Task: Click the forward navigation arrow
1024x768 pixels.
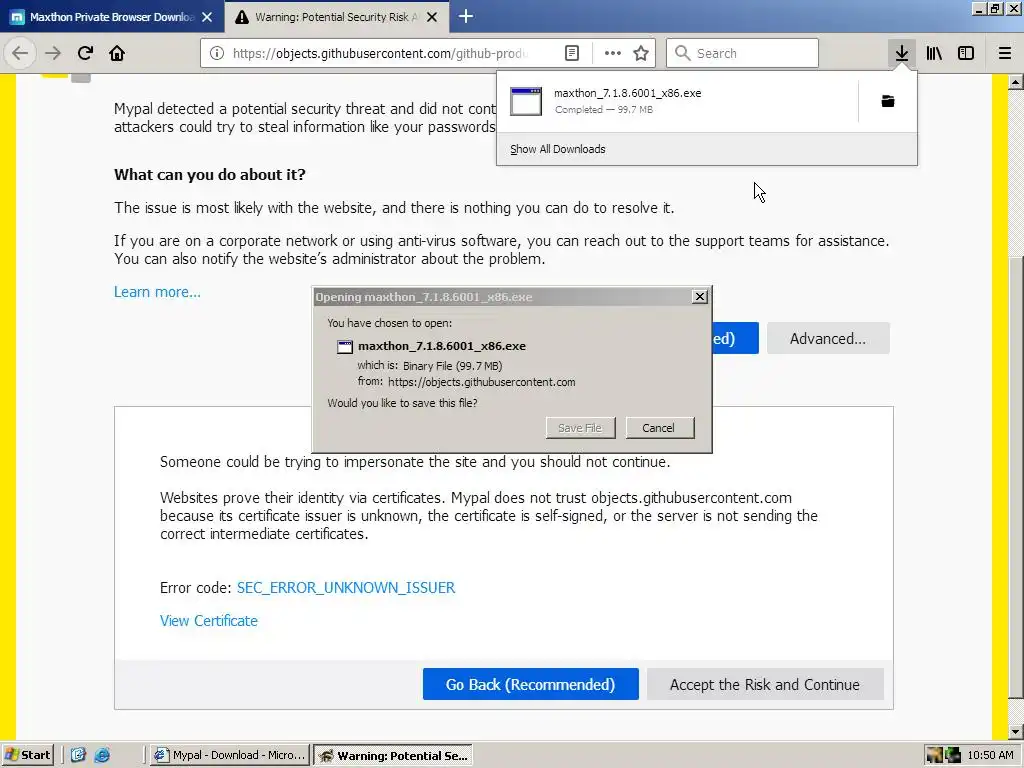Action: point(53,53)
